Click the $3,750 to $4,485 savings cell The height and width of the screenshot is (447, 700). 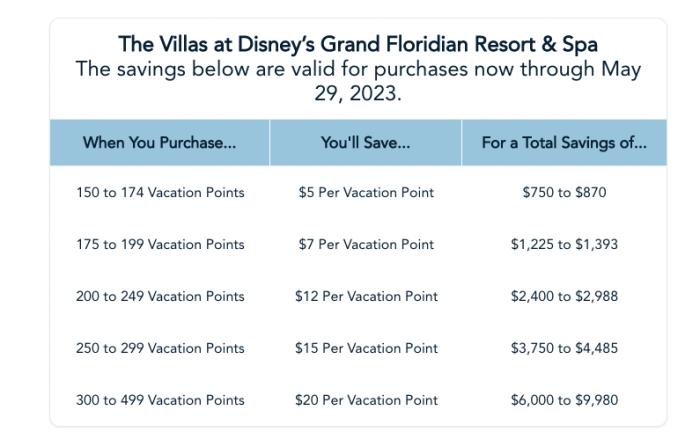coord(564,349)
